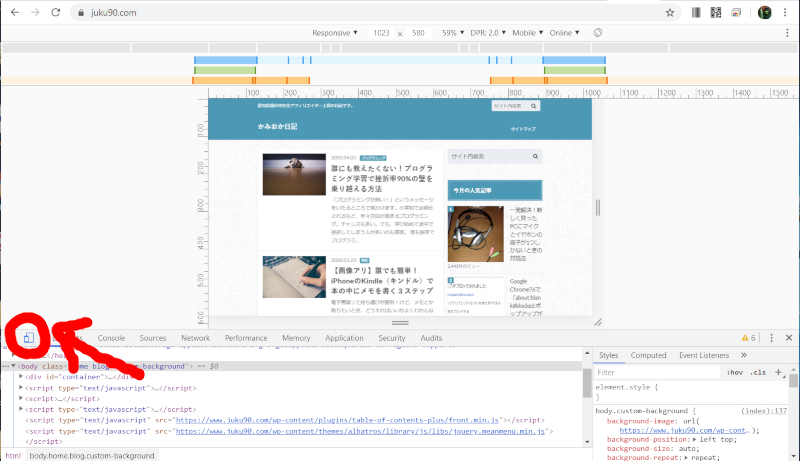Open the Audits tab

(x=431, y=338)
